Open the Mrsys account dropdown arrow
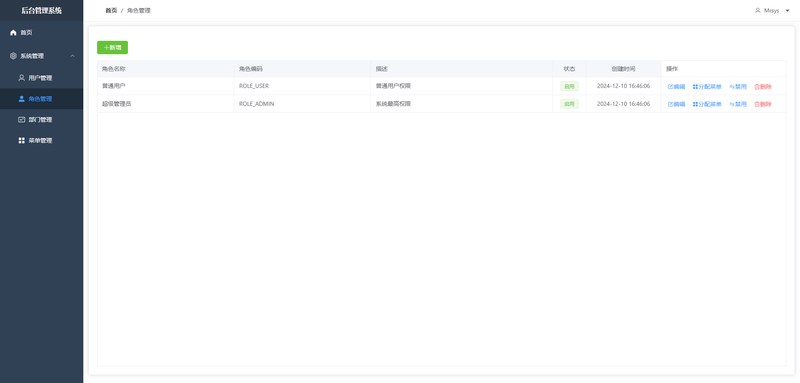Viewport: 800px width, 383px height. click(x=787, y=10)
